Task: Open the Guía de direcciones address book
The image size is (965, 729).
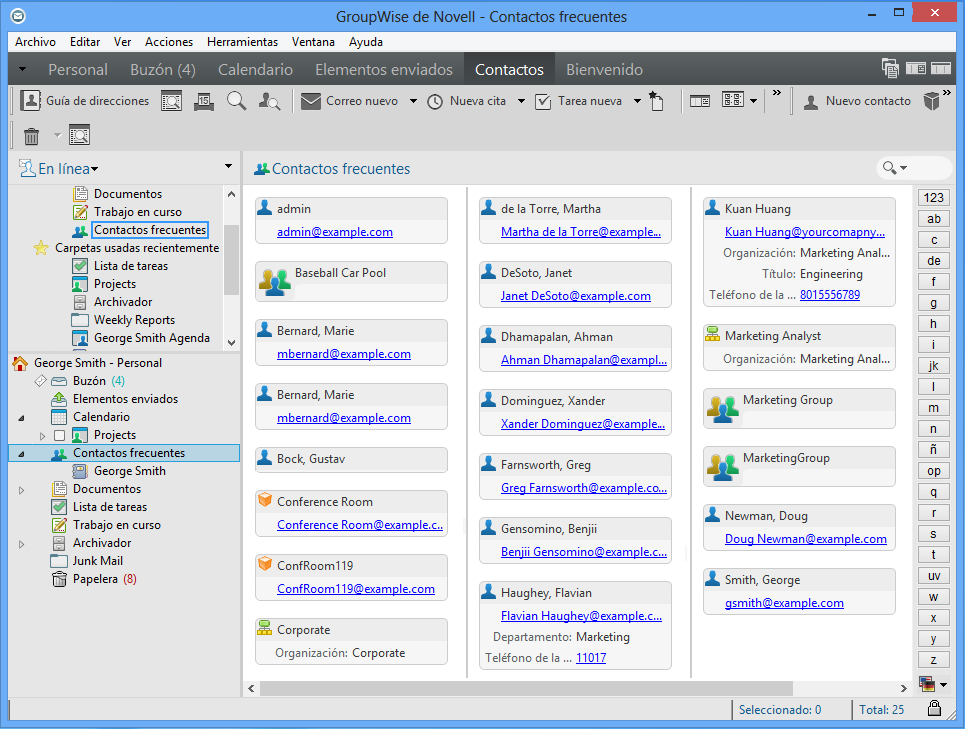Action: coord(85,101)
